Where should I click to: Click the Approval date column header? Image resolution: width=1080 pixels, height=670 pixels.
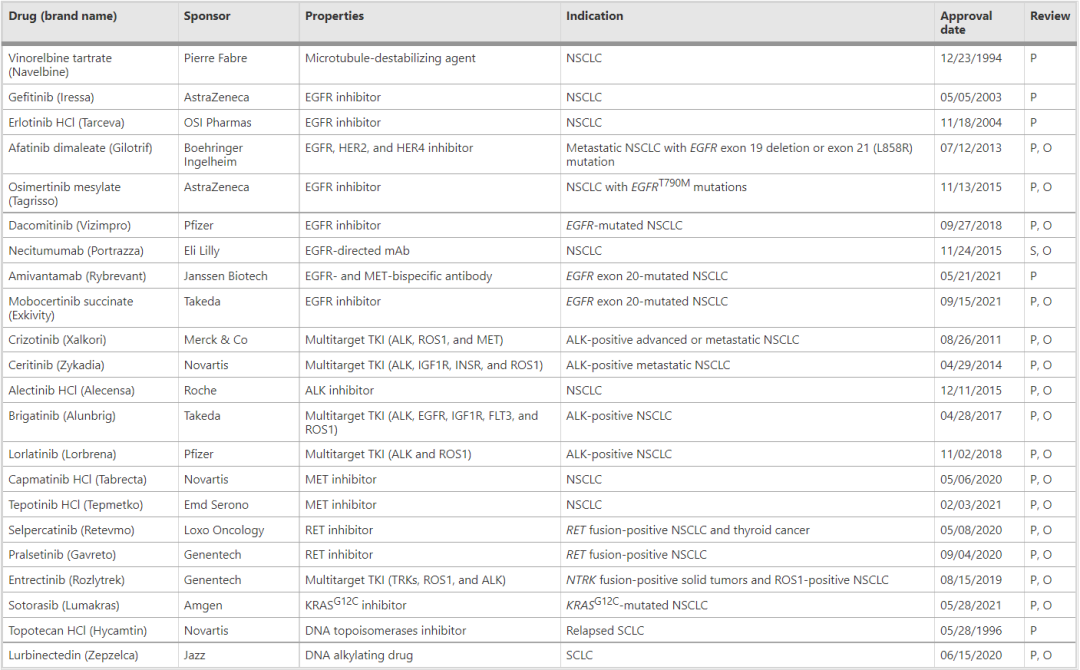pyautogui.click(x=966, y=23)
